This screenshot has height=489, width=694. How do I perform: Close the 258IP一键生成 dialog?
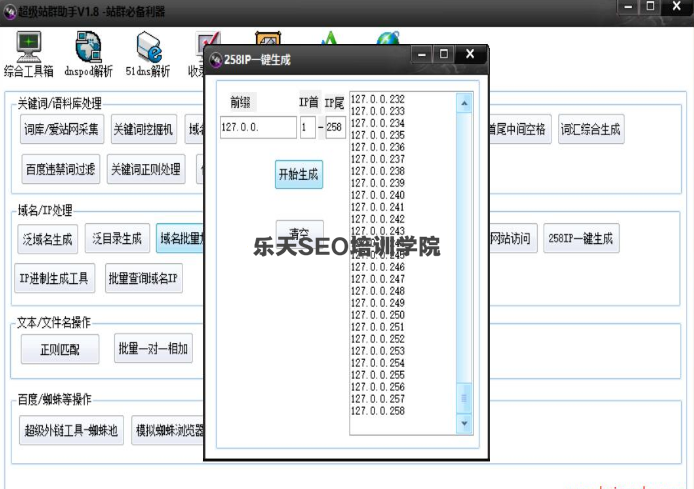coord(470,54)
